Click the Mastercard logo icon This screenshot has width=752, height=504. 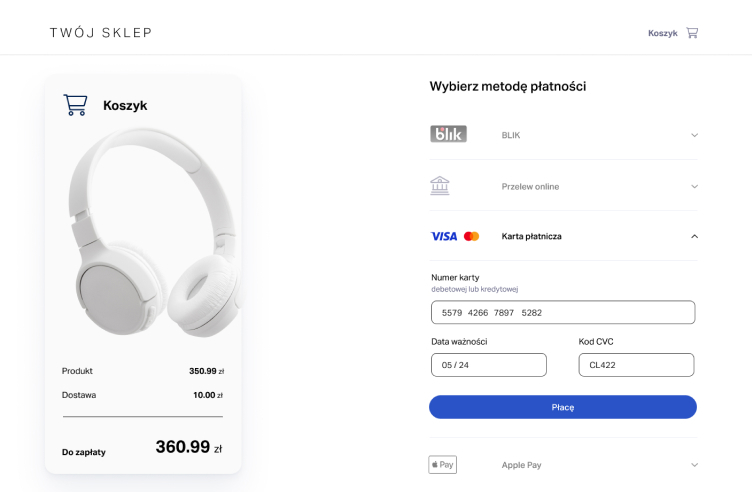click(472, 236)
